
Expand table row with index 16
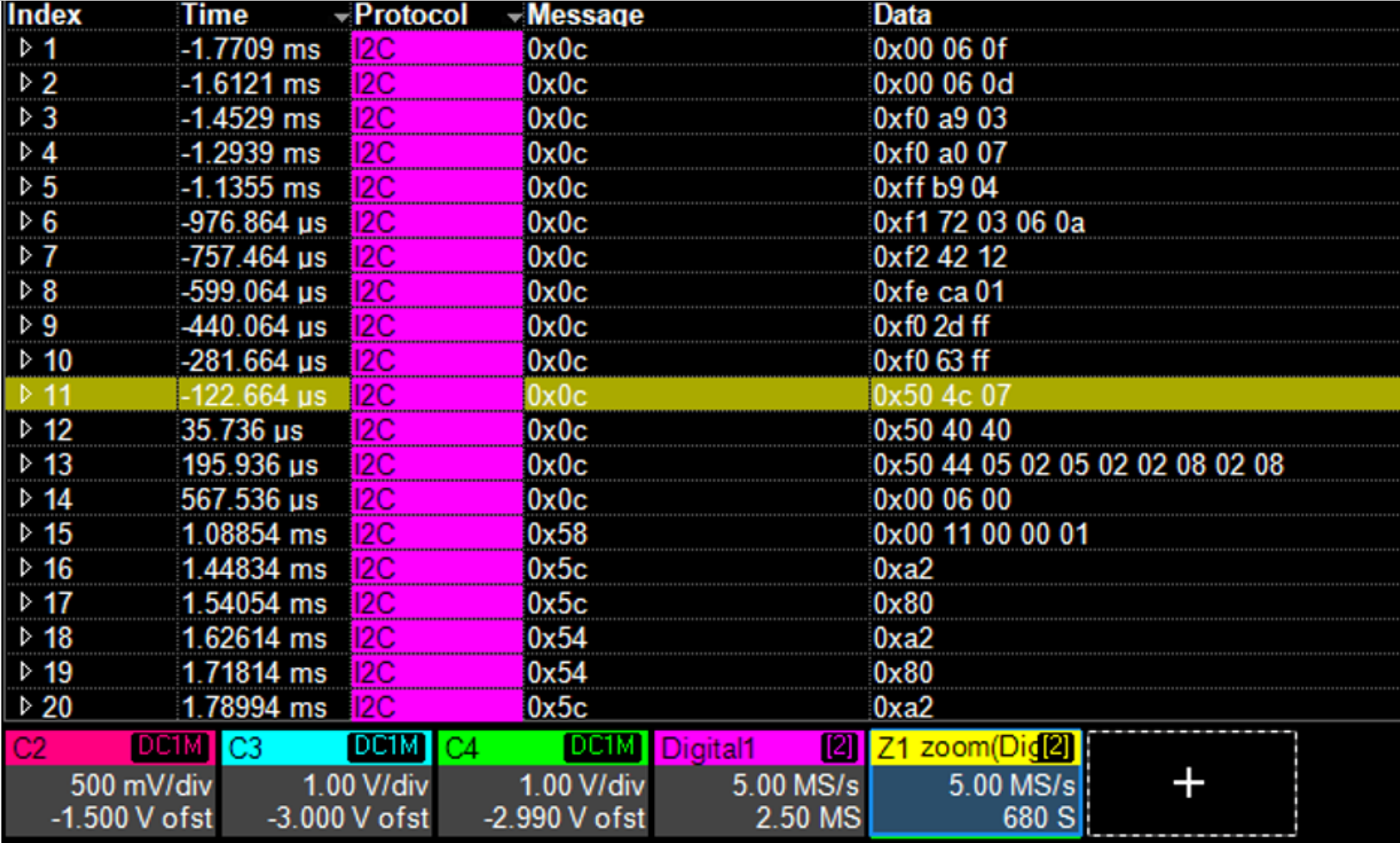(25, 568)
